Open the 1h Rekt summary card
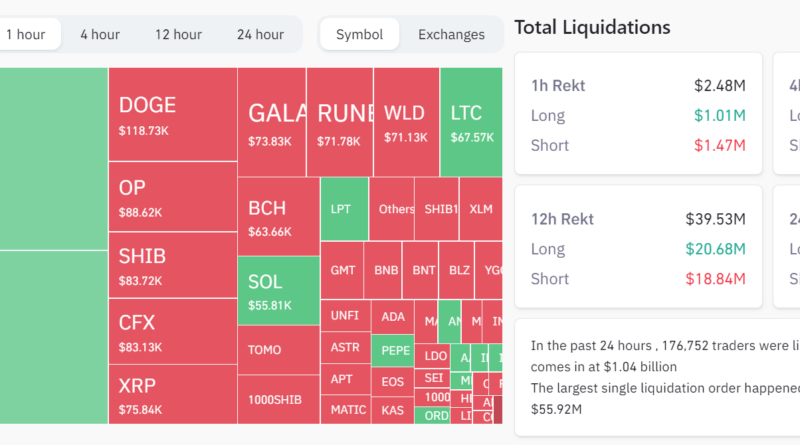Screen dimensions: 800x445 tap(637, 114)
